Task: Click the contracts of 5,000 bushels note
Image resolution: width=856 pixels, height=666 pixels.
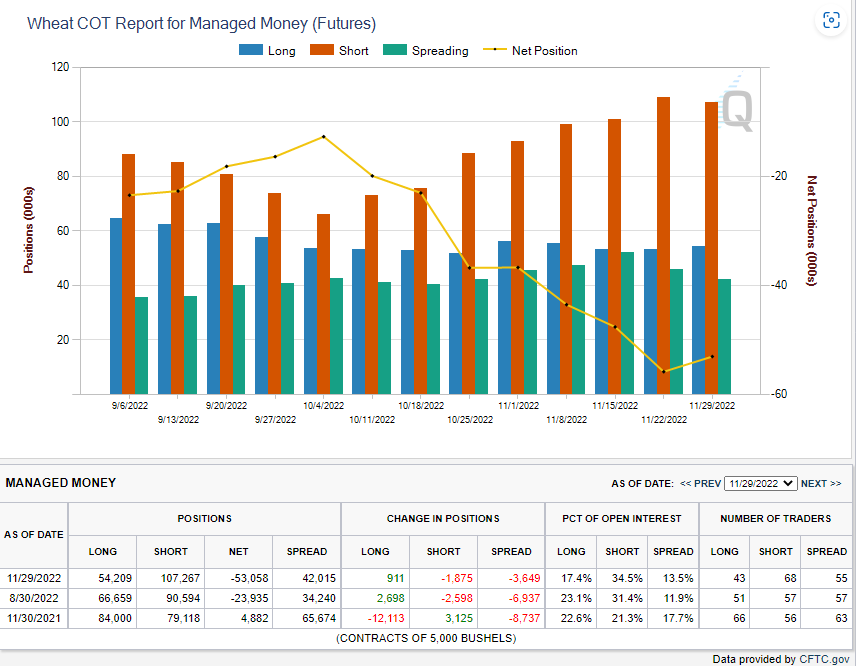Action: (426, 639)
